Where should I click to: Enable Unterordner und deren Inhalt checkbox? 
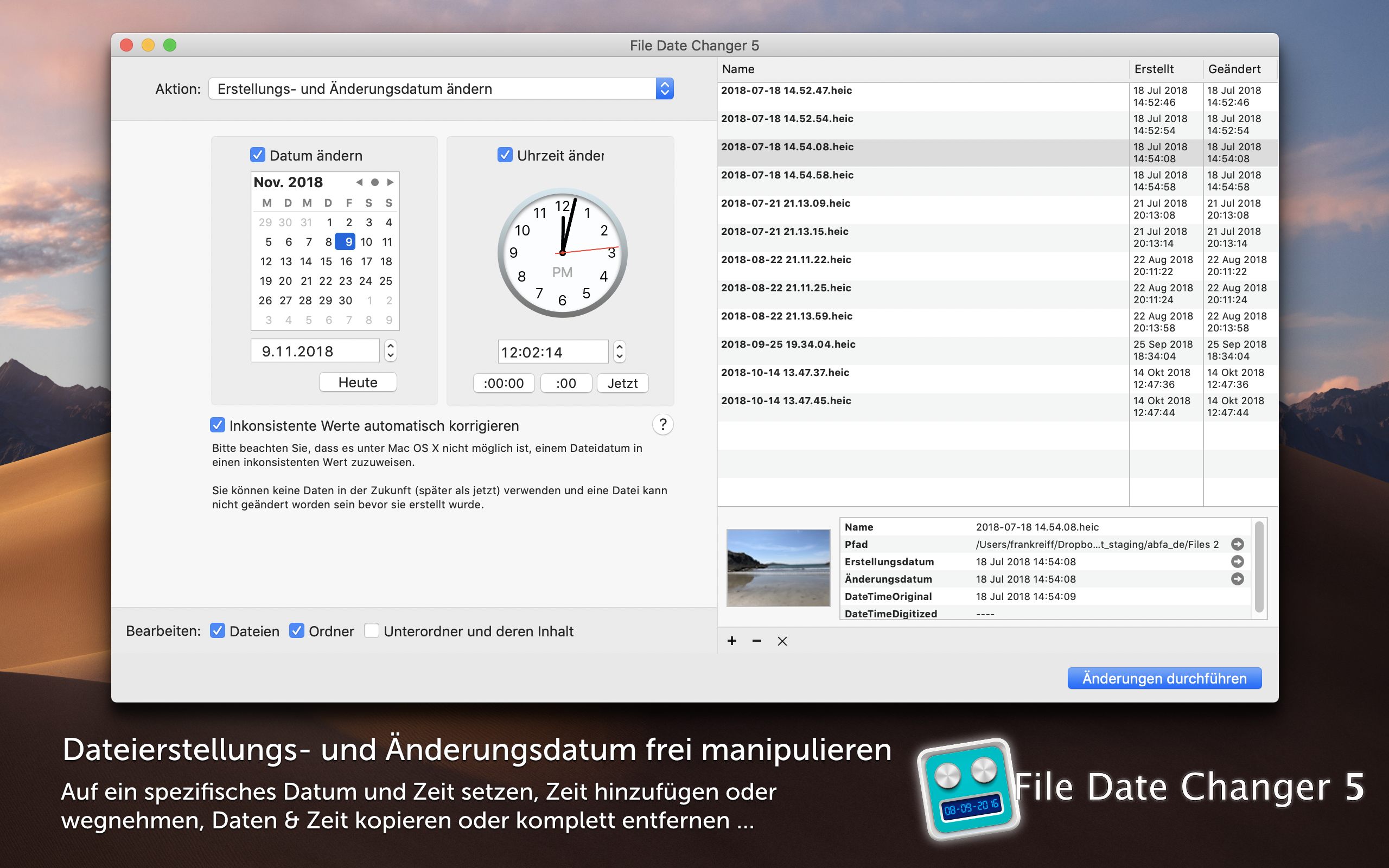point(371,630)
